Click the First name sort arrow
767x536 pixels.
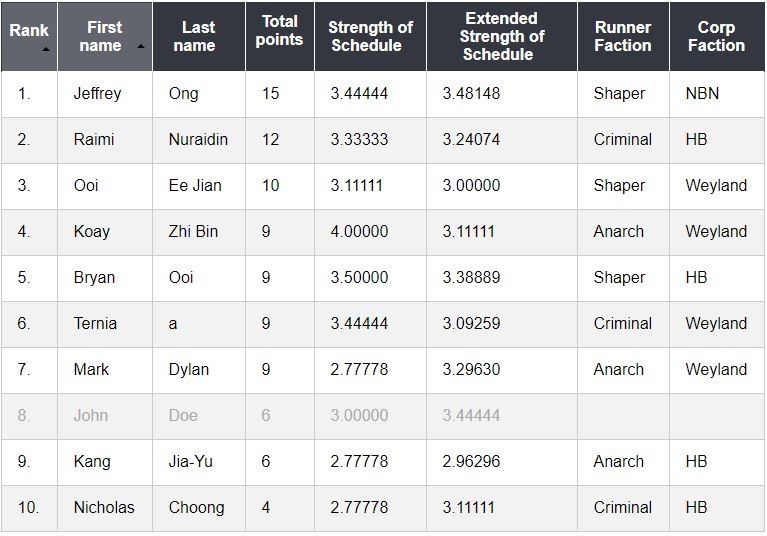[x=140, y=47]
